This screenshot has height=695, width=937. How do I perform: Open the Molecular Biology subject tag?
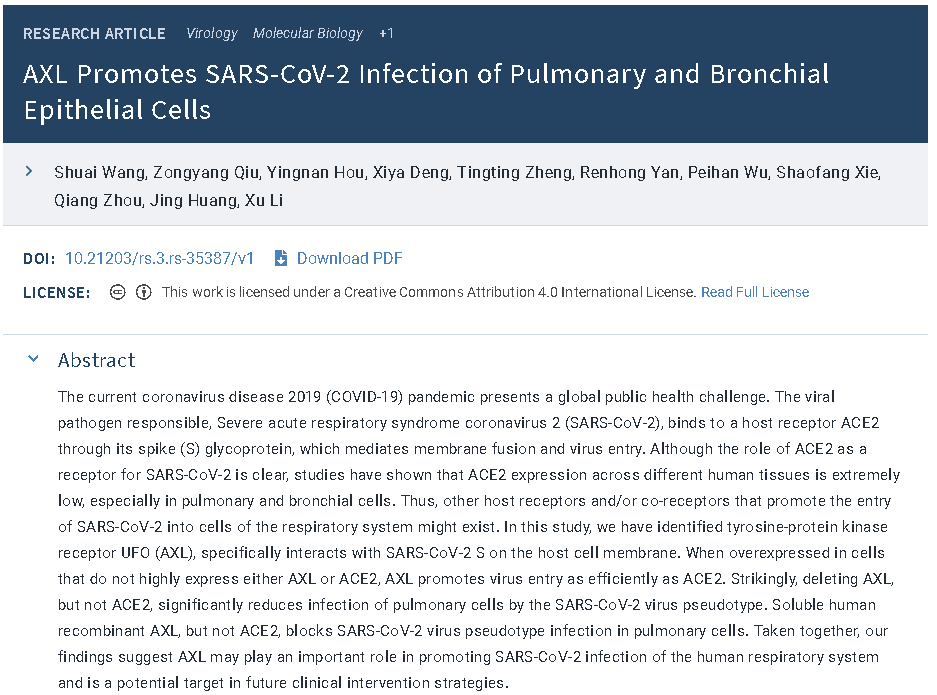coord(308,33)
